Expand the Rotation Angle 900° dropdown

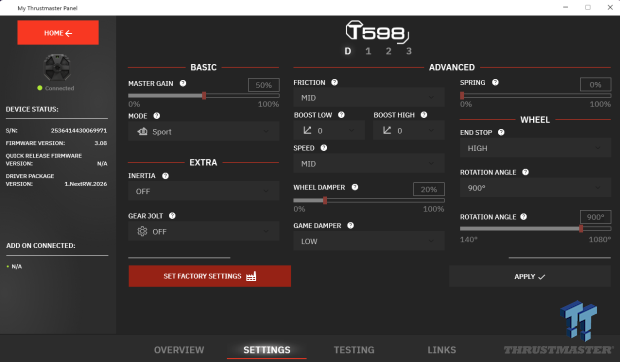[x=535, y=188]
